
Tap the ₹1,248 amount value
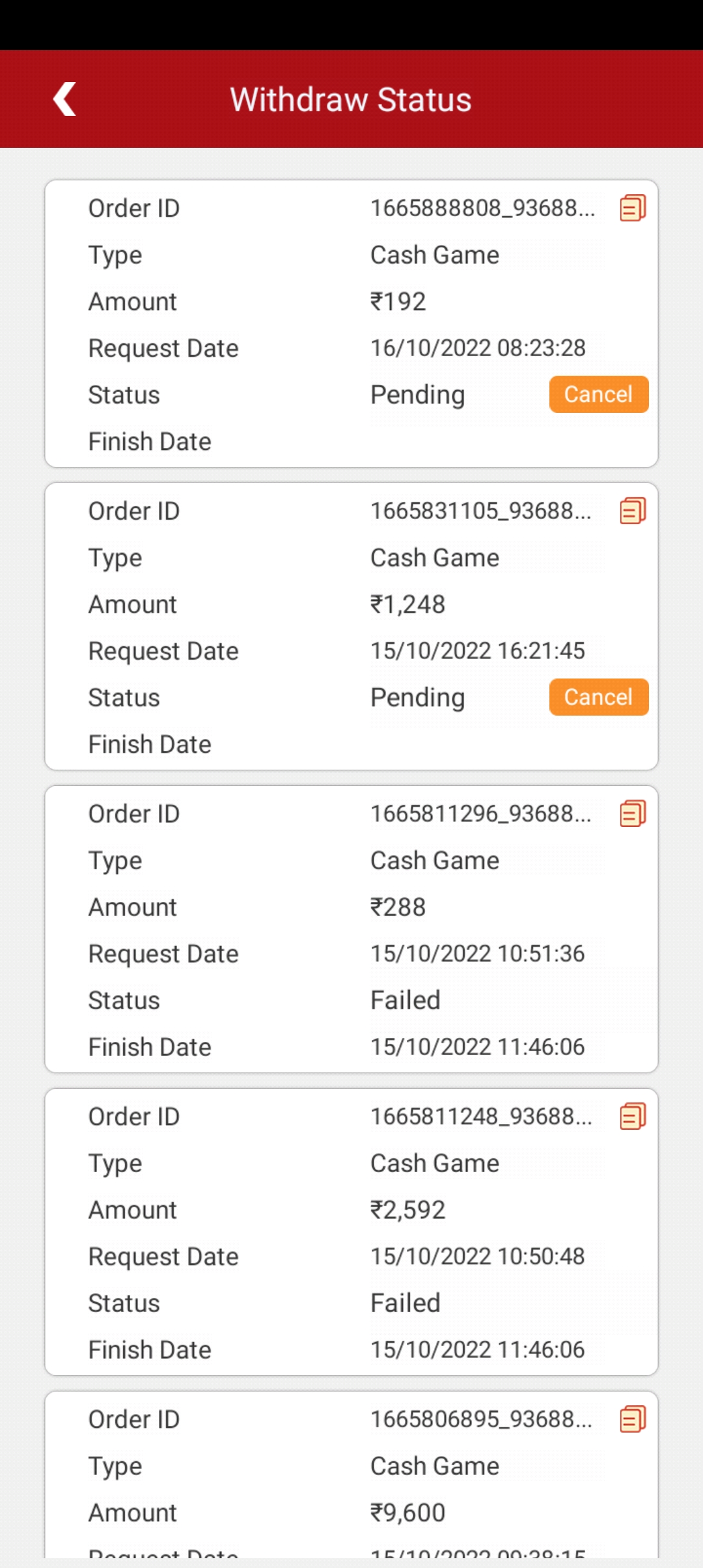pyautogui.click(x=408, y=605)
